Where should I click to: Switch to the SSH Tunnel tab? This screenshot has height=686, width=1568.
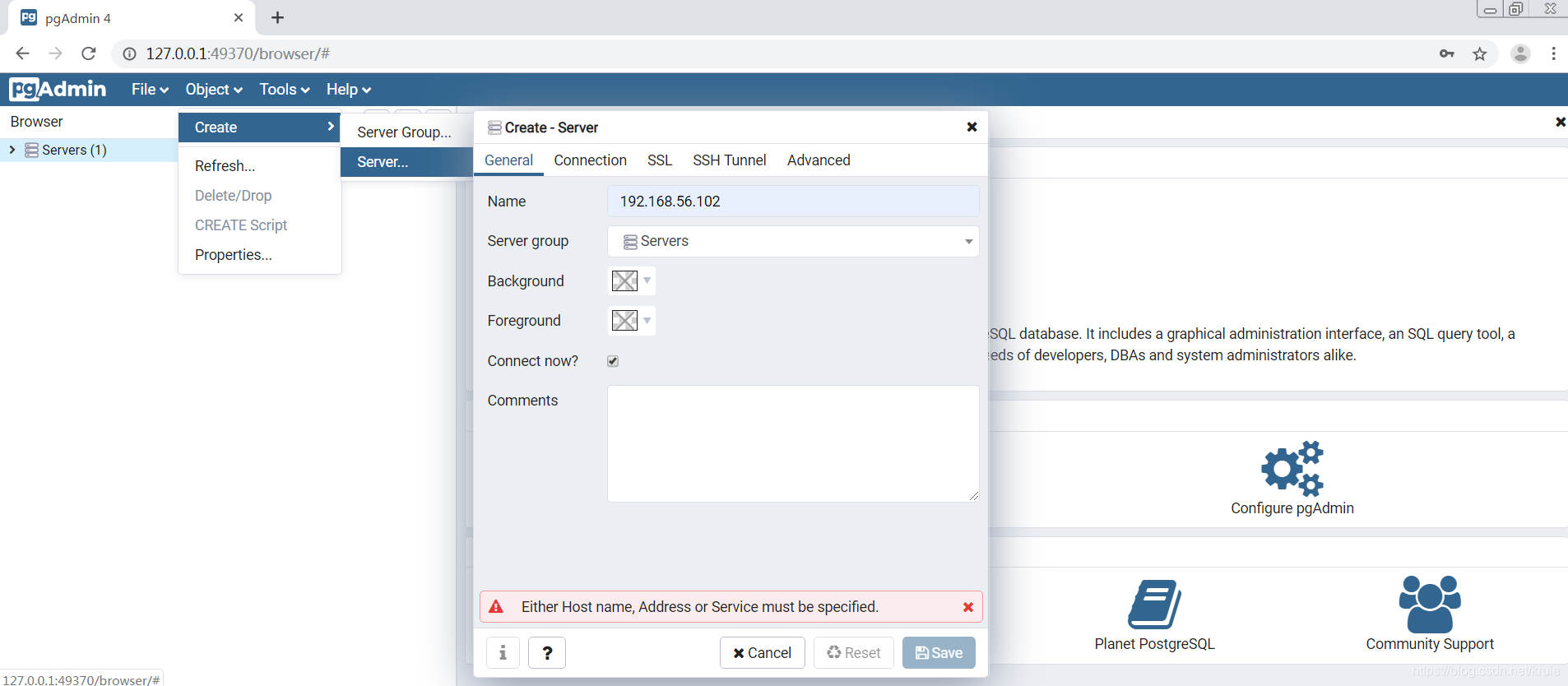pyautogui.click(x=729, y=160)
